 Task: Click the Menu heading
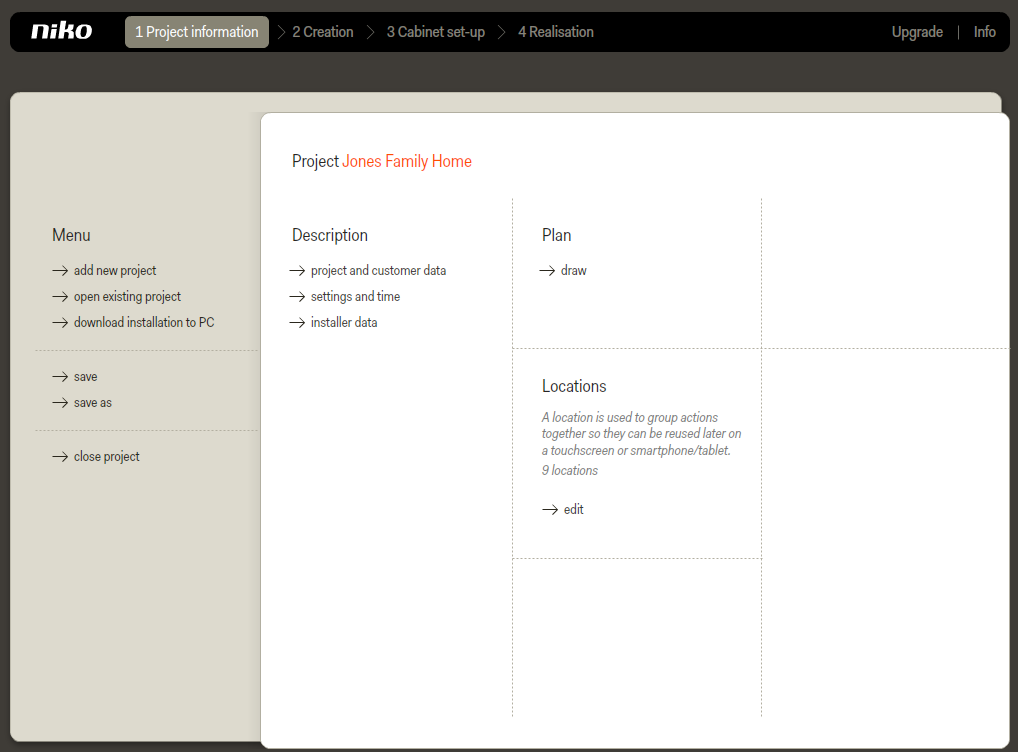(x=71, y=235)
